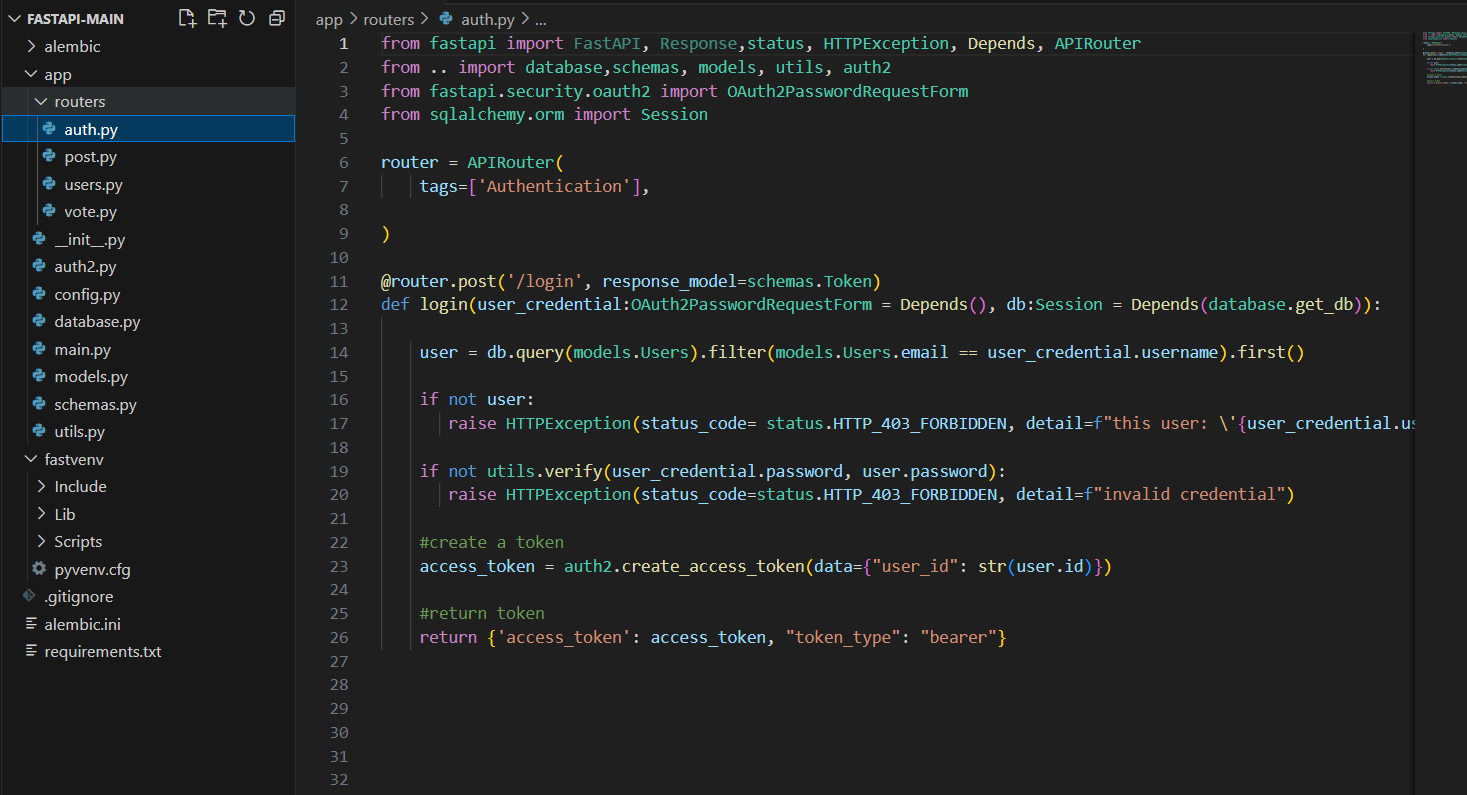This screenshot has width=1467, height=795.
Task: Click the 'auth.py' breadcrumb segment
Action: coord(488,19)
